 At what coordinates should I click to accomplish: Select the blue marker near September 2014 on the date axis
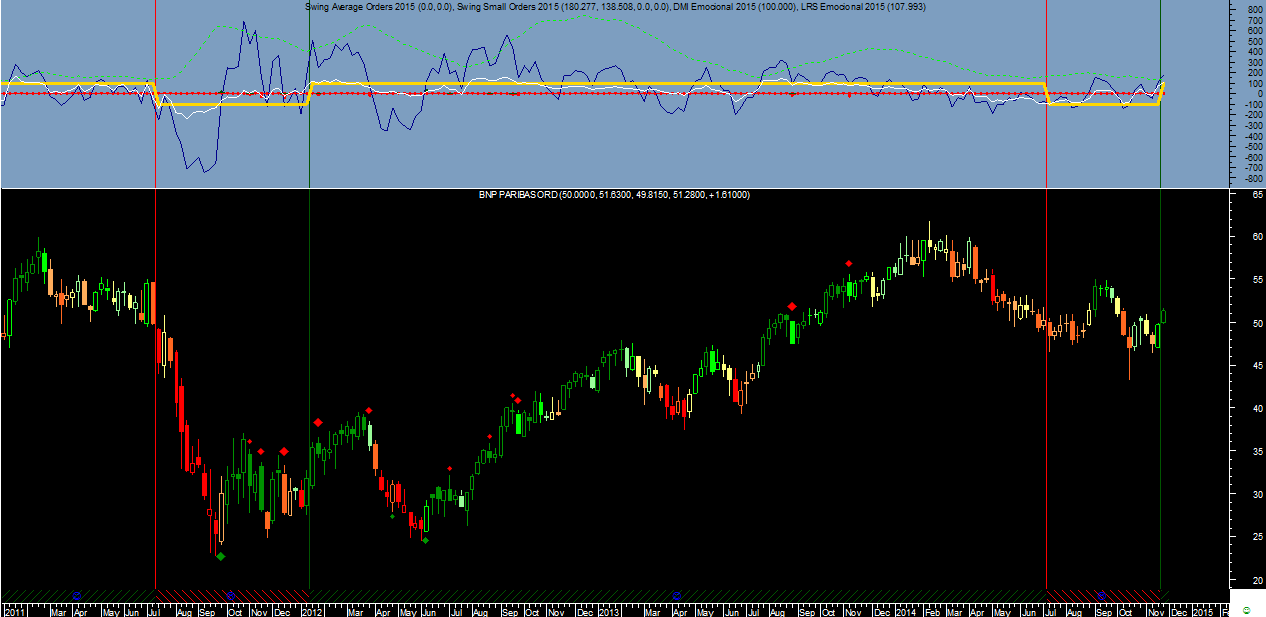(x=1101, y=595)
